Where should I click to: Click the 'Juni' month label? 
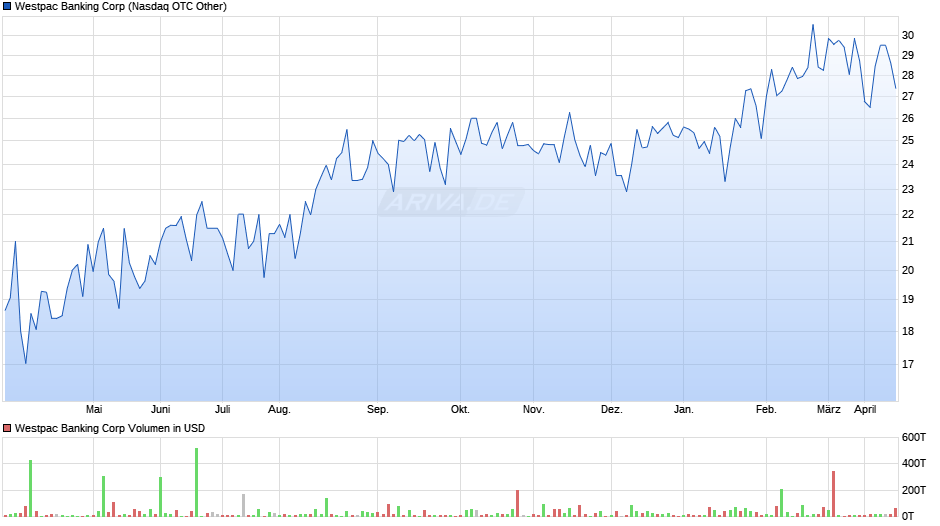point(160,409)
